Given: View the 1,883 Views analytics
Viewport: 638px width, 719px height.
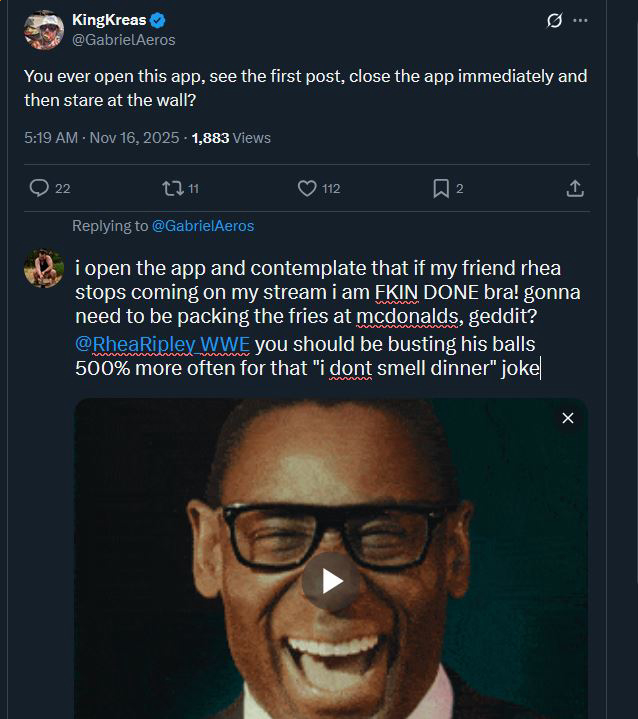Looking at the screenshot, I should pyautogui.click(x=230, y=138).
